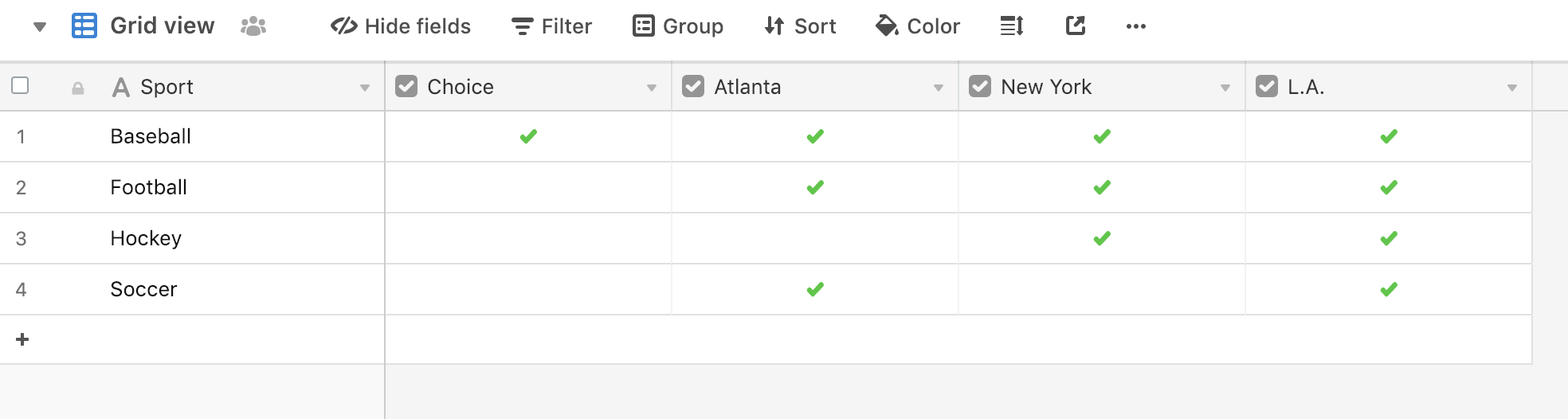The image size is (1568, 419).
Task: Open the Filter menu
Action: (551, 26)
